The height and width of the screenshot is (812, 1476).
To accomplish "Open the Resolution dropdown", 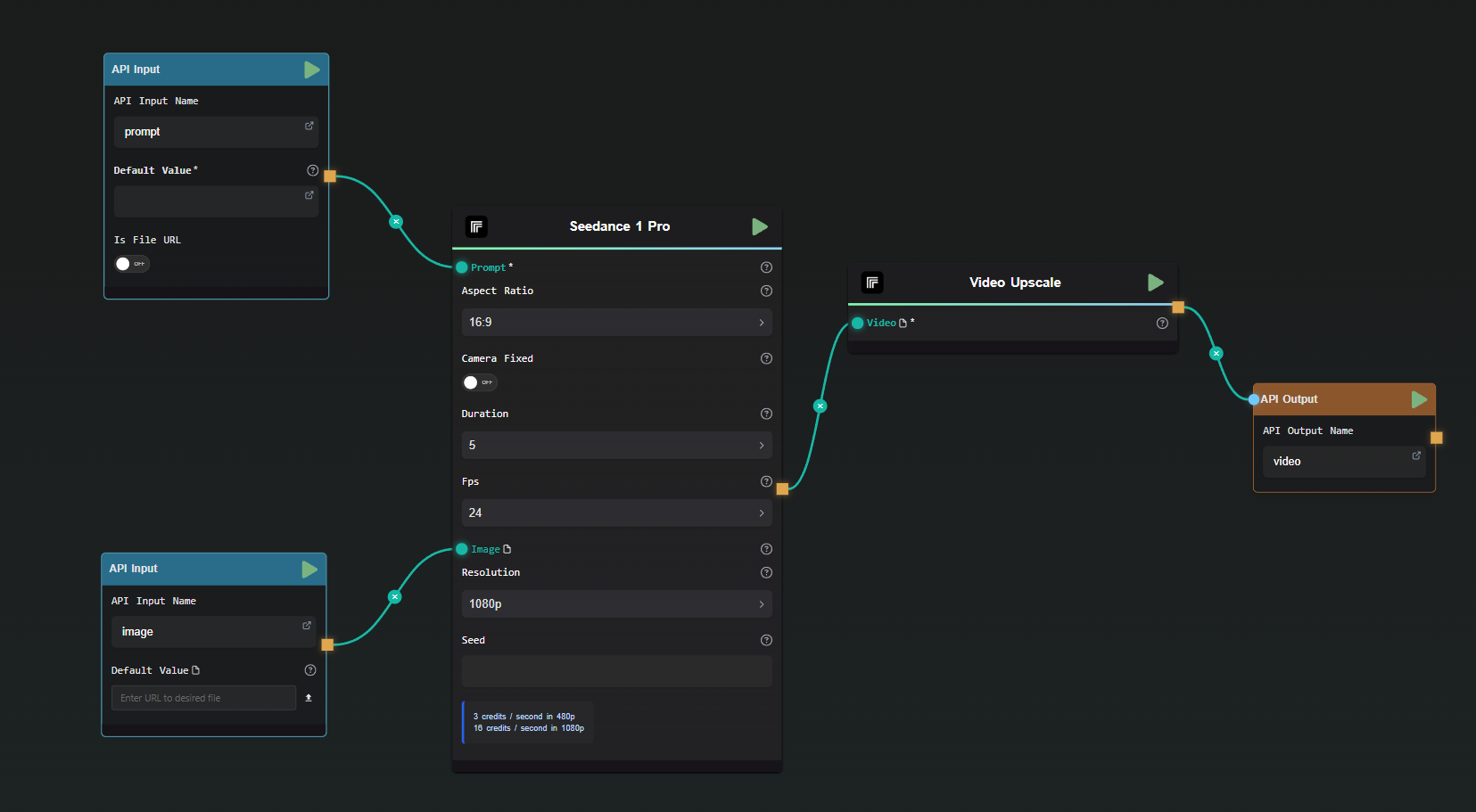I will click(x=616, y=603).
